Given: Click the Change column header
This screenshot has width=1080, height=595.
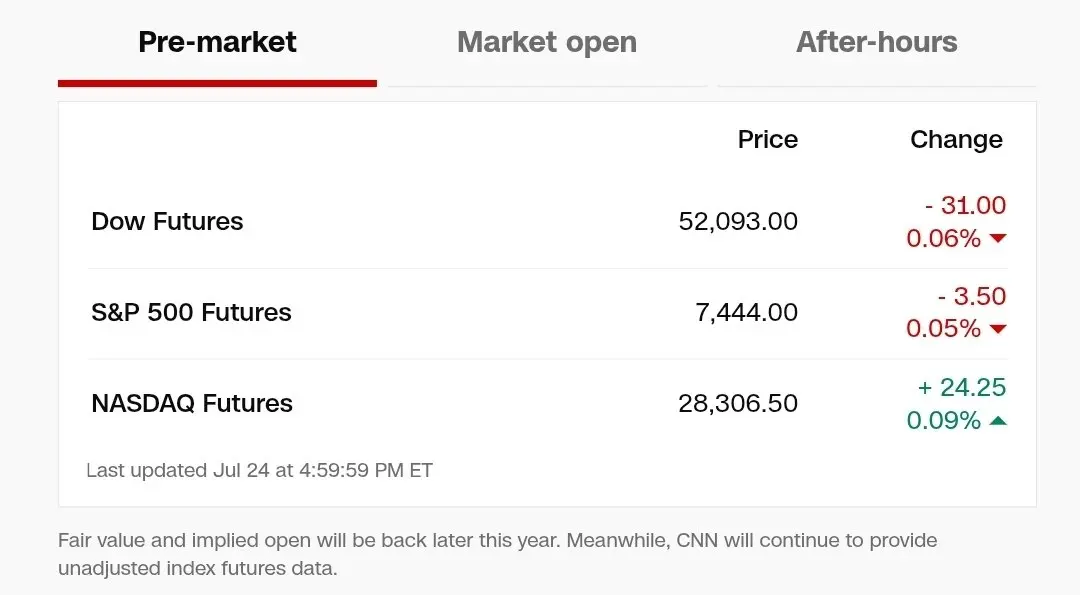Looking at the screenshot, I should click(x=956, y=140).
